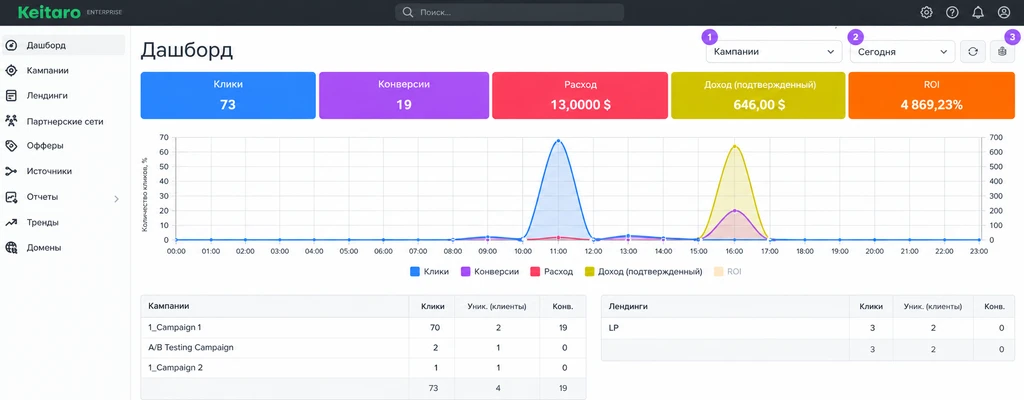1024x400 pixels.
Task: Open the Сегодня date range dropdown
Action: 903,52
